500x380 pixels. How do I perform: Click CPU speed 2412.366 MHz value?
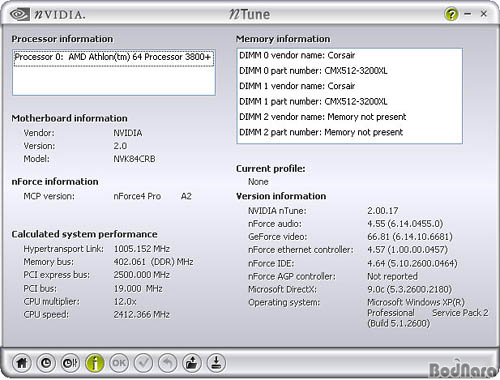[x=142, y=314]
